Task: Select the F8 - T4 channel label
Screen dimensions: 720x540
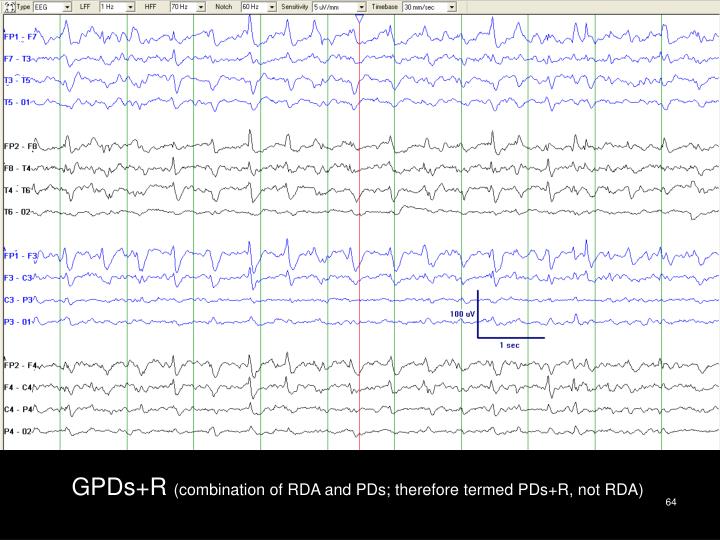Action: click(17, 168)
